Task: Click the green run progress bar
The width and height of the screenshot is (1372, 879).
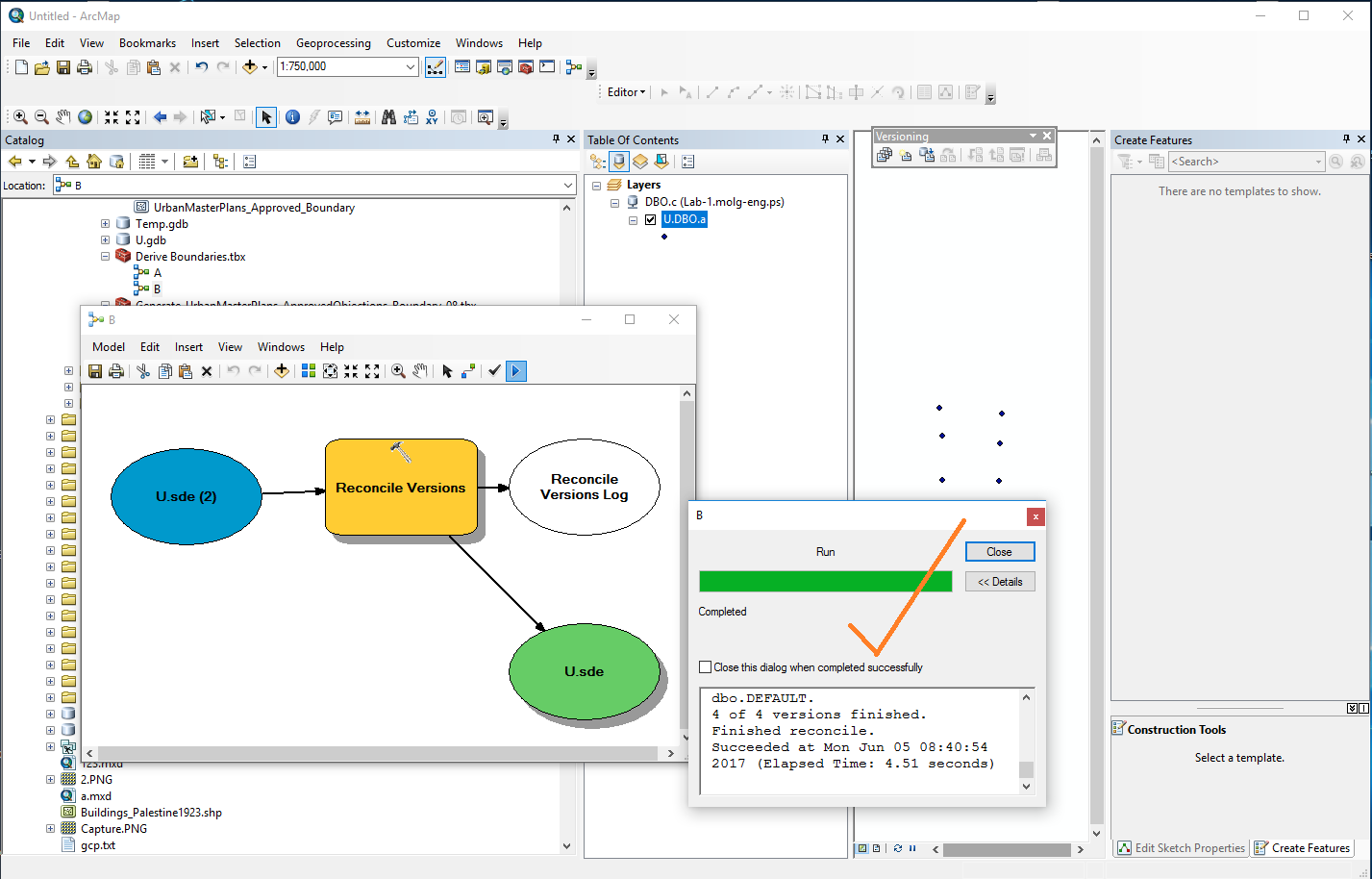Action: coord(826,582)
